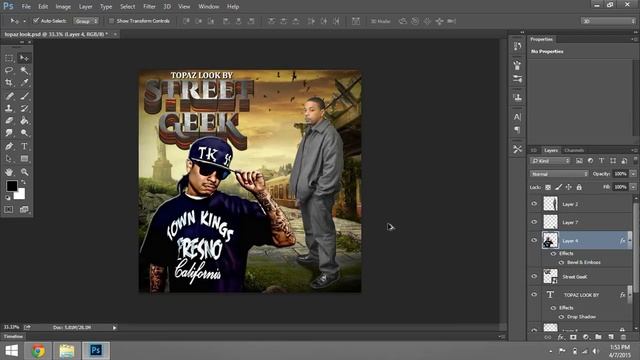640x360 pixels.
Task: Select the Dodge tool
Action: point(24,133)
